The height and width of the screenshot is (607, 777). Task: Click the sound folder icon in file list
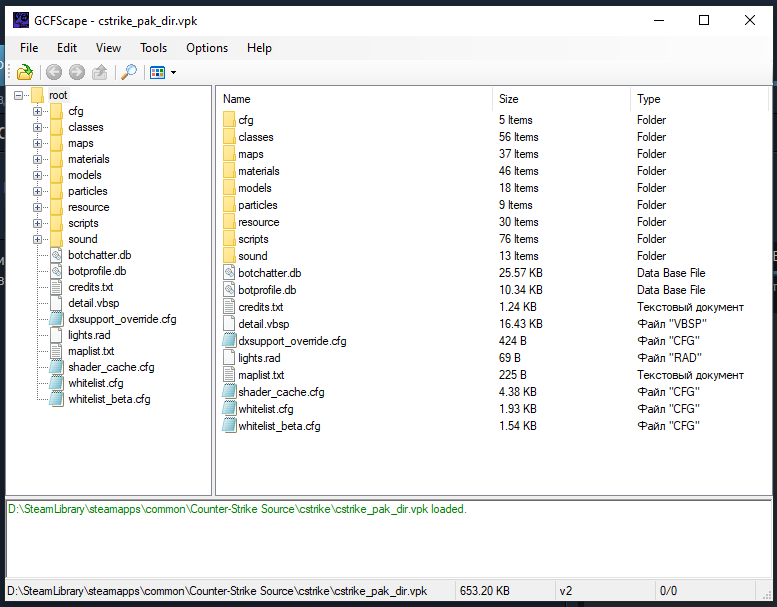click(x=229, y=256)
